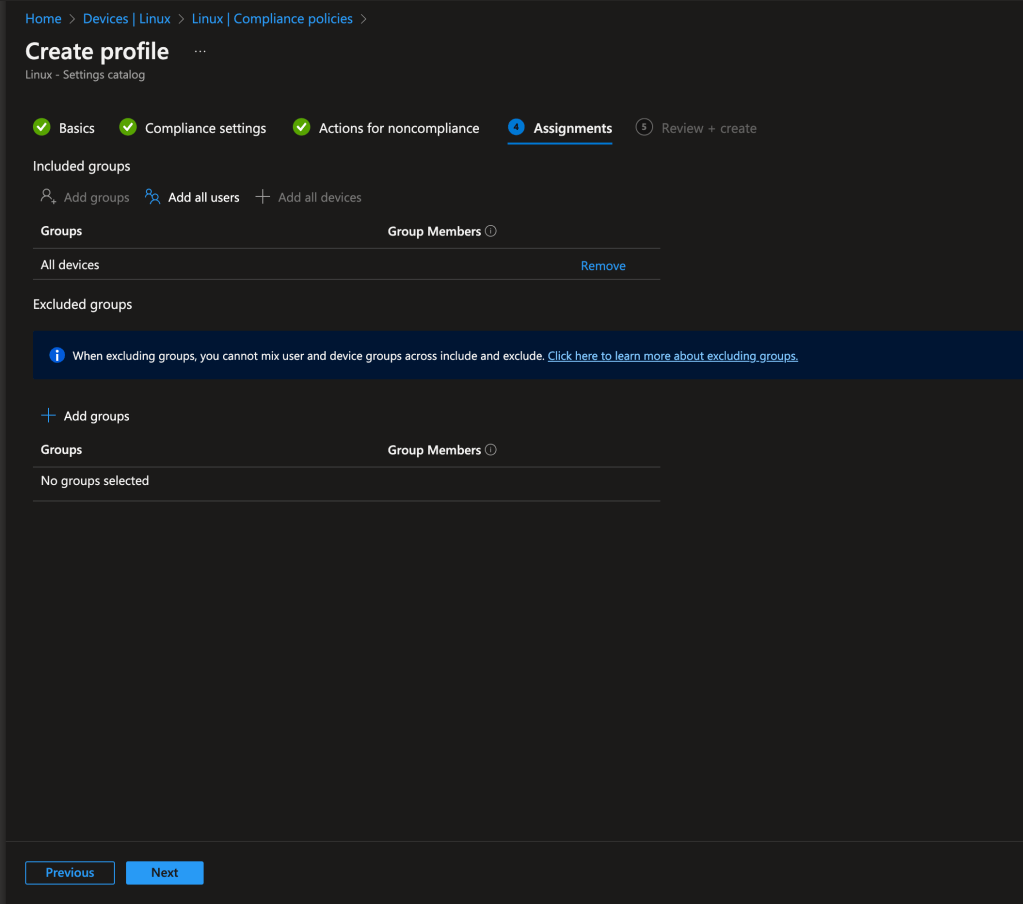
Task: Click the Basics step green checkmark icon
Action: (42, 127)
